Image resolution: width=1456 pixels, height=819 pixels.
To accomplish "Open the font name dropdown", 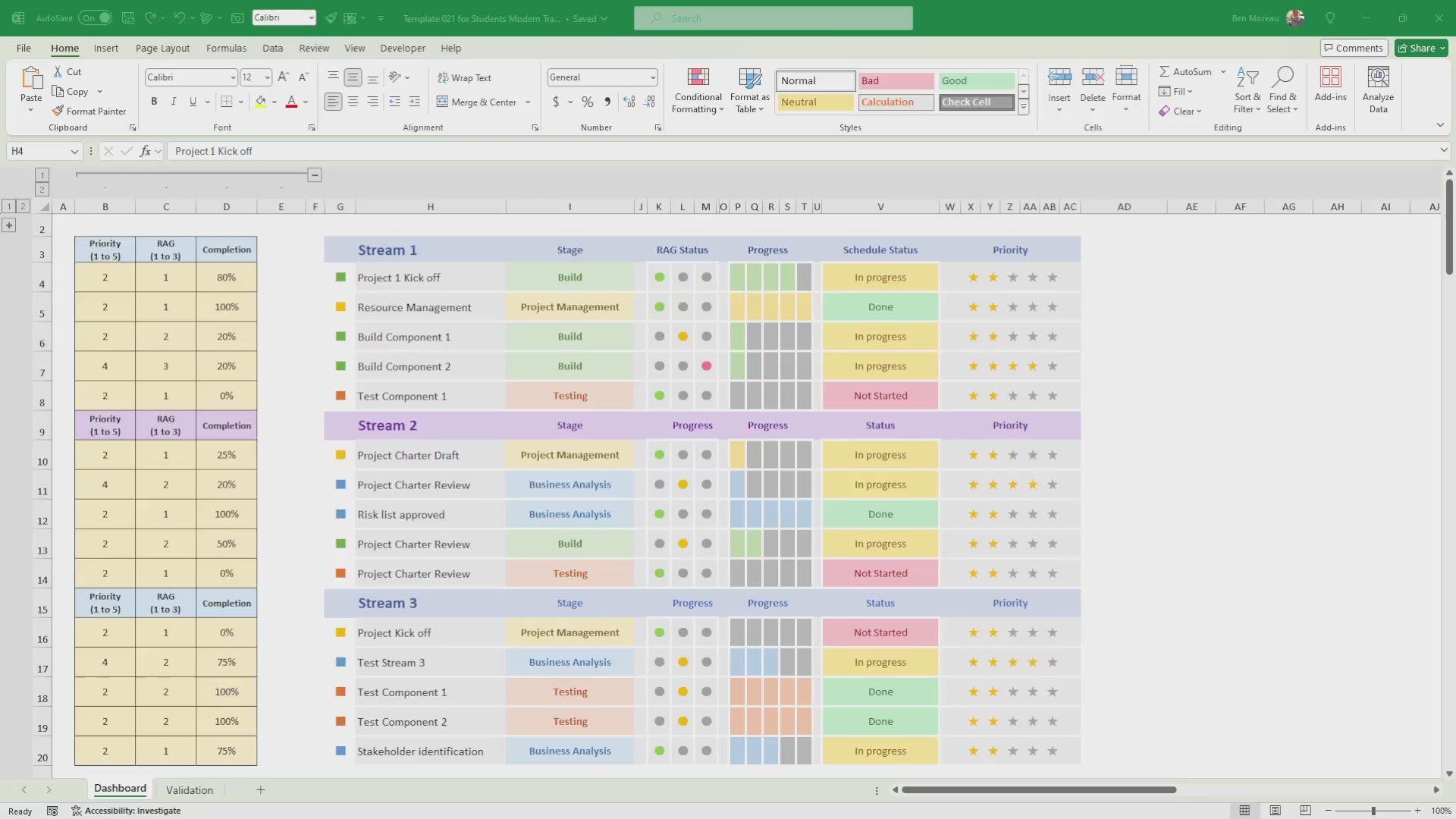I will 233,77.
